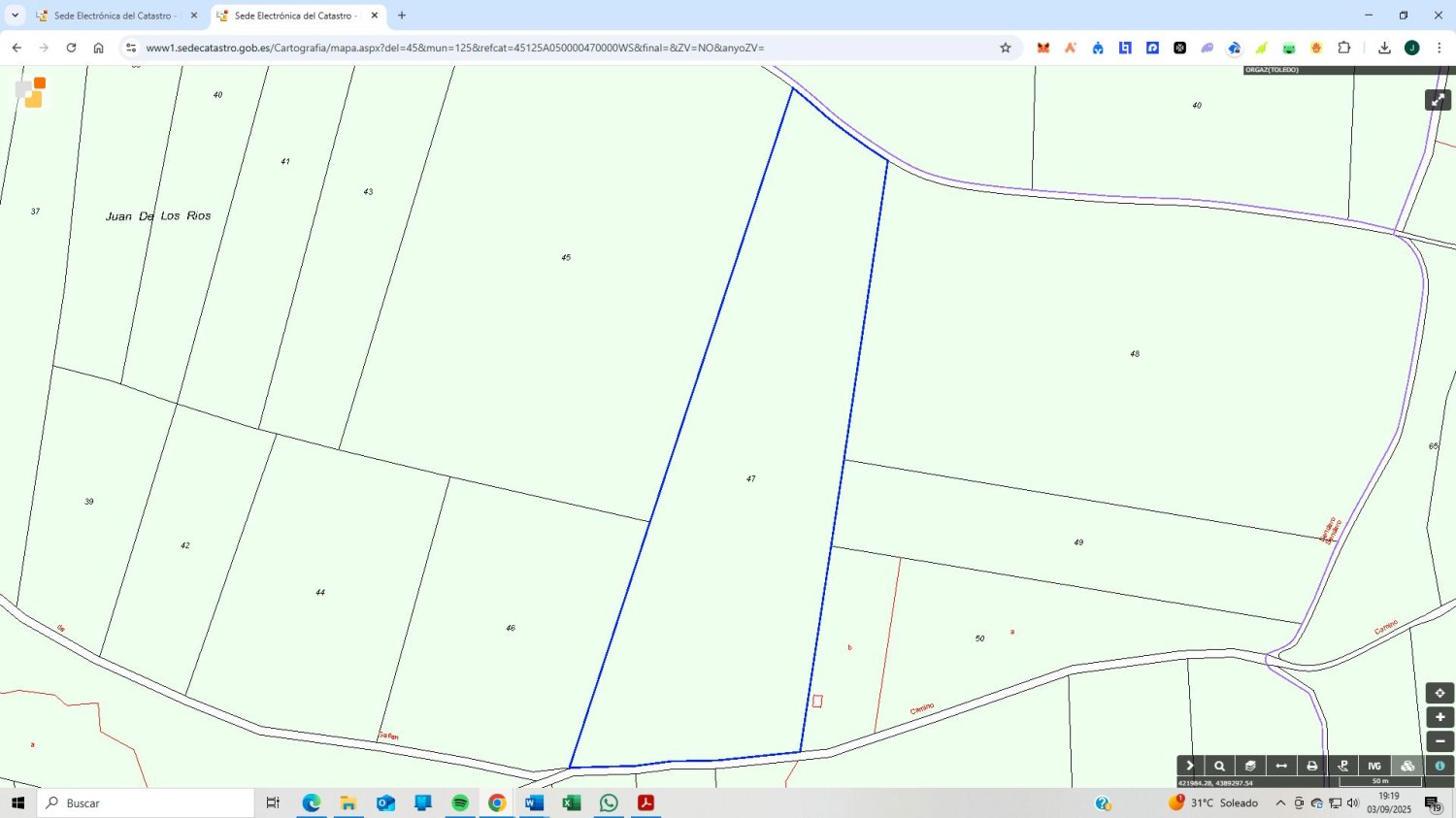Open the tab search dropdown arrow

15,16
